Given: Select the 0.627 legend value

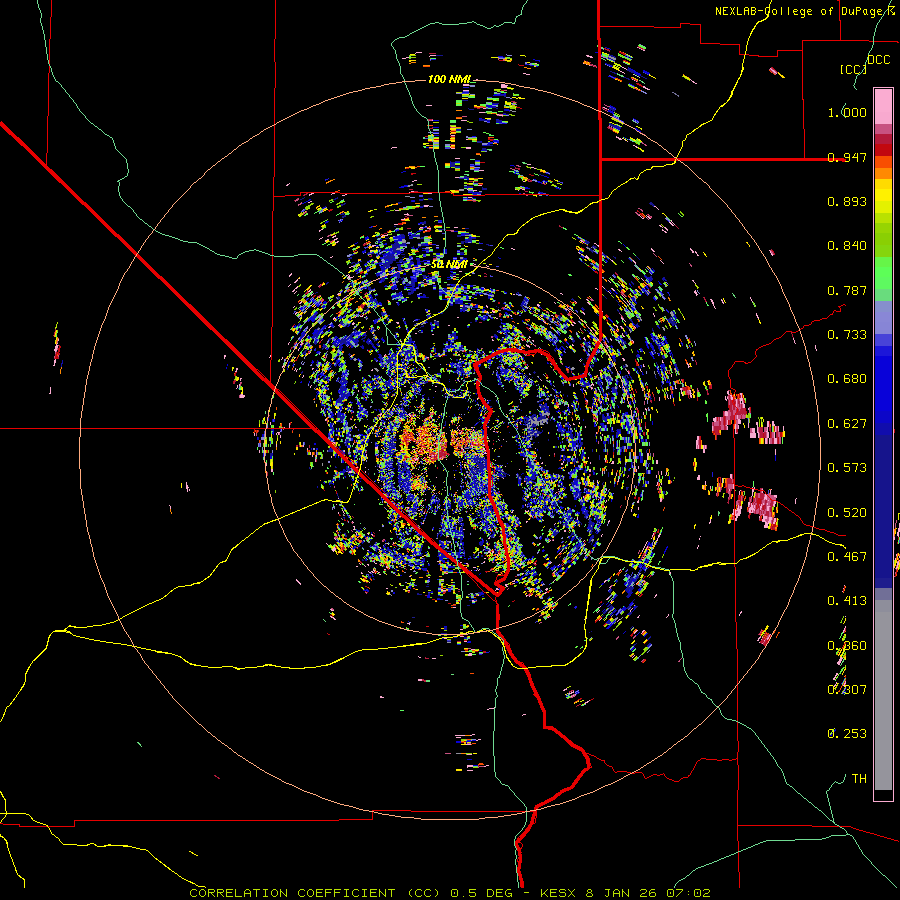Looking at the screenshot, I should point(847,424).
